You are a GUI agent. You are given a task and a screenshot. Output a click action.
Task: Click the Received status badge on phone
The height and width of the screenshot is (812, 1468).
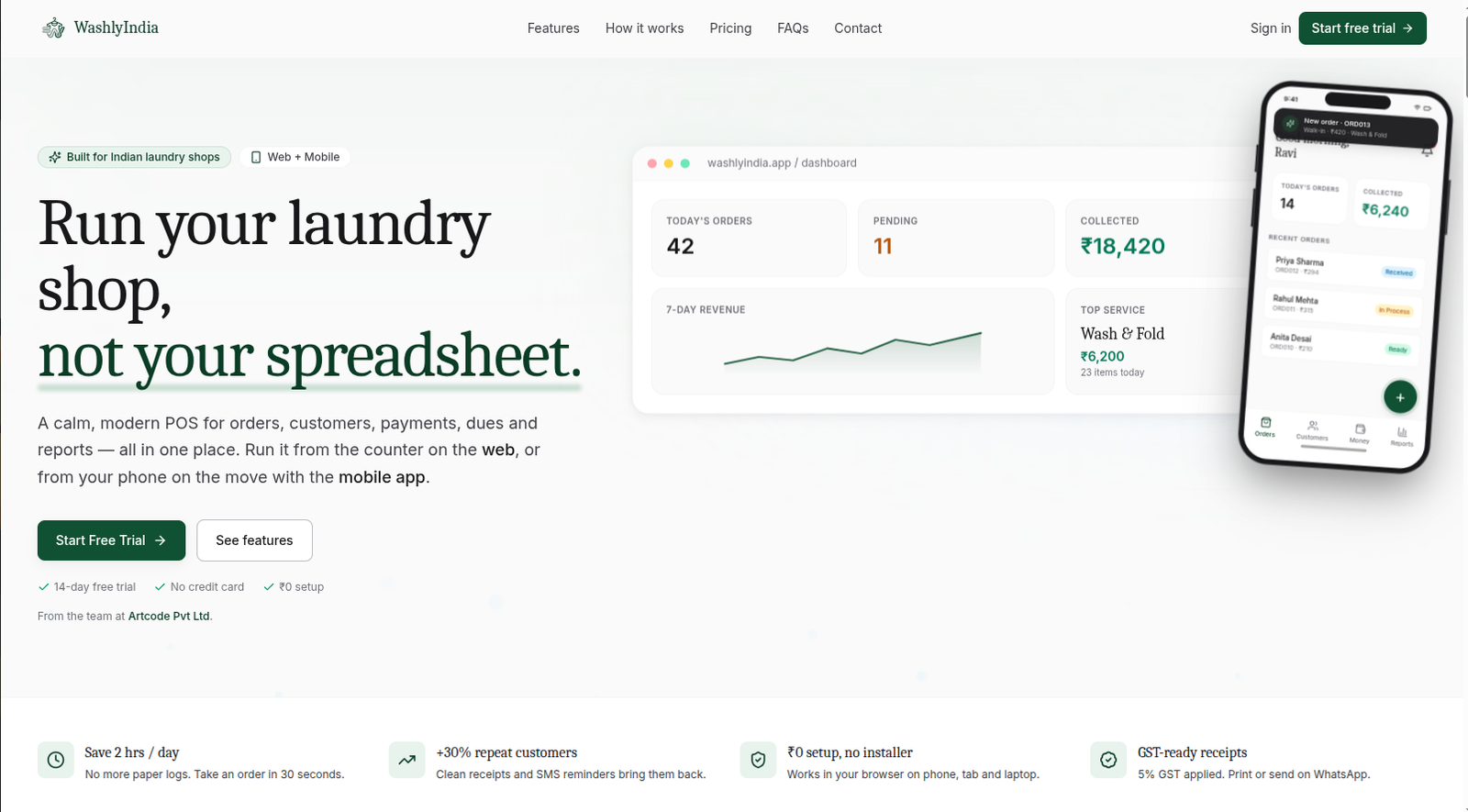[1399, 273]
